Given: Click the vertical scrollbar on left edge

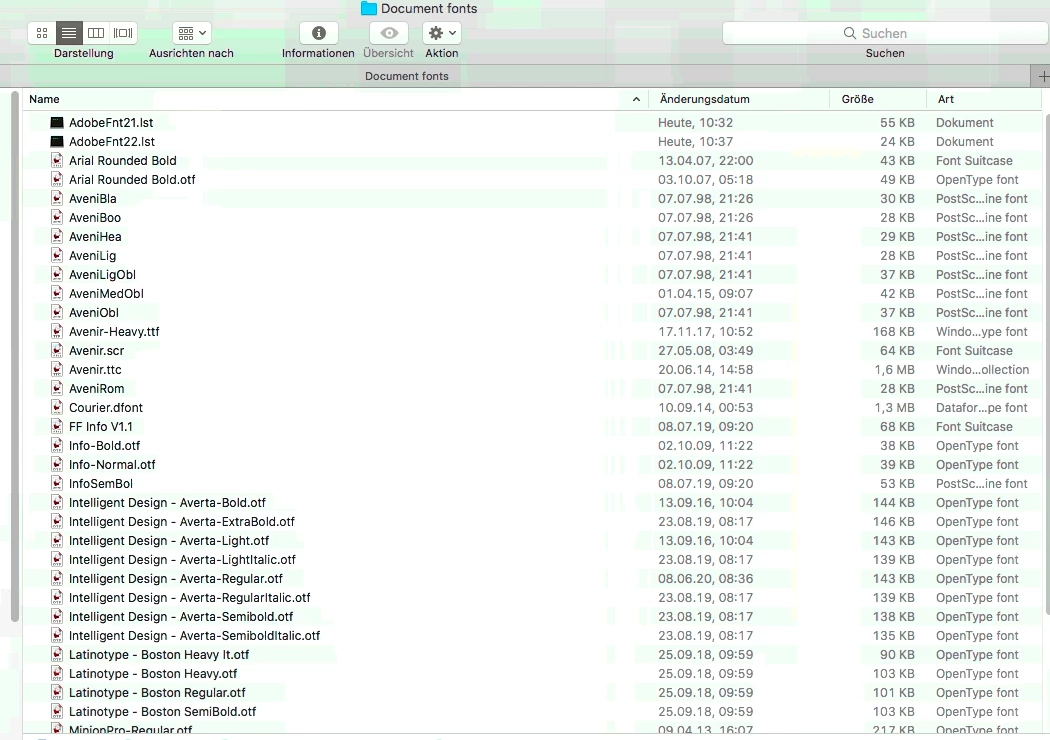Looking at the screenshot, I should point(14,355).
